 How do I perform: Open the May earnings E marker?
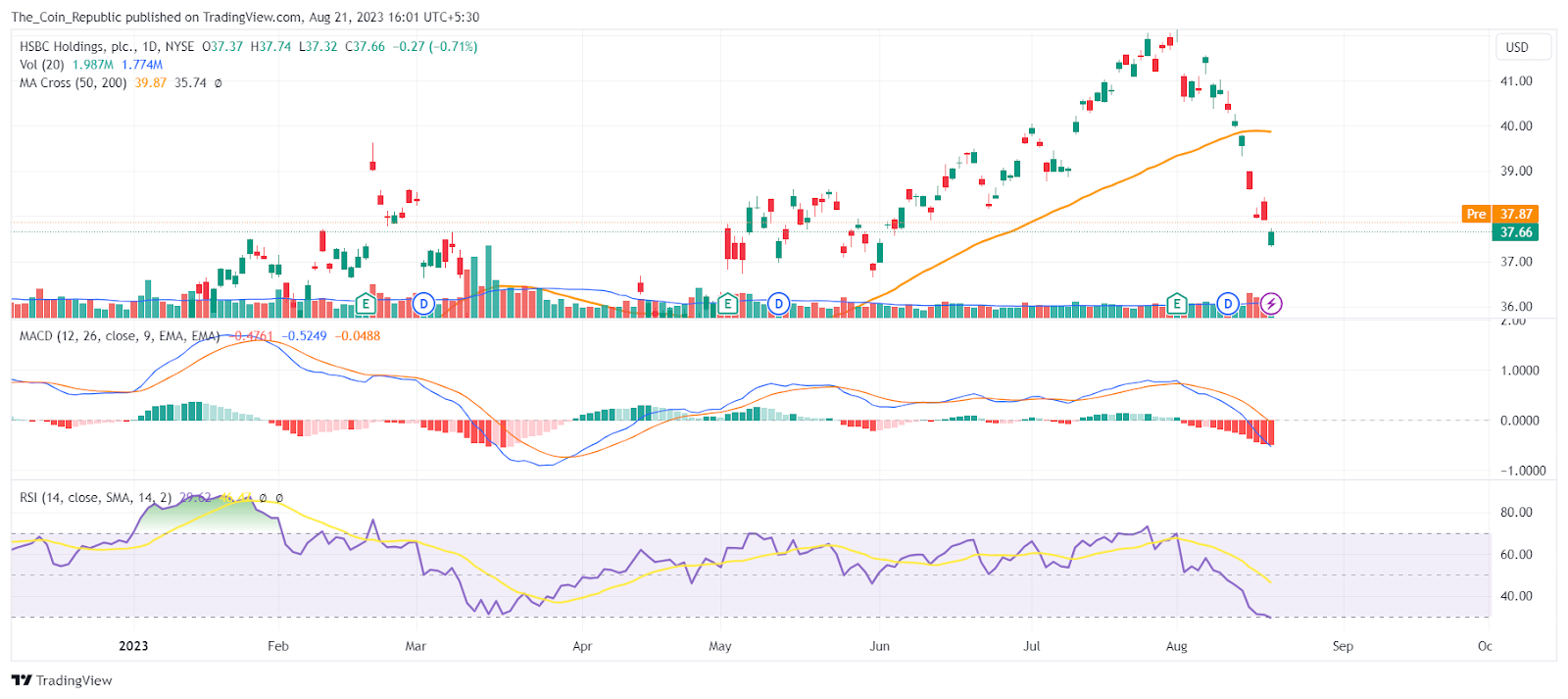(x=727, y=304)
